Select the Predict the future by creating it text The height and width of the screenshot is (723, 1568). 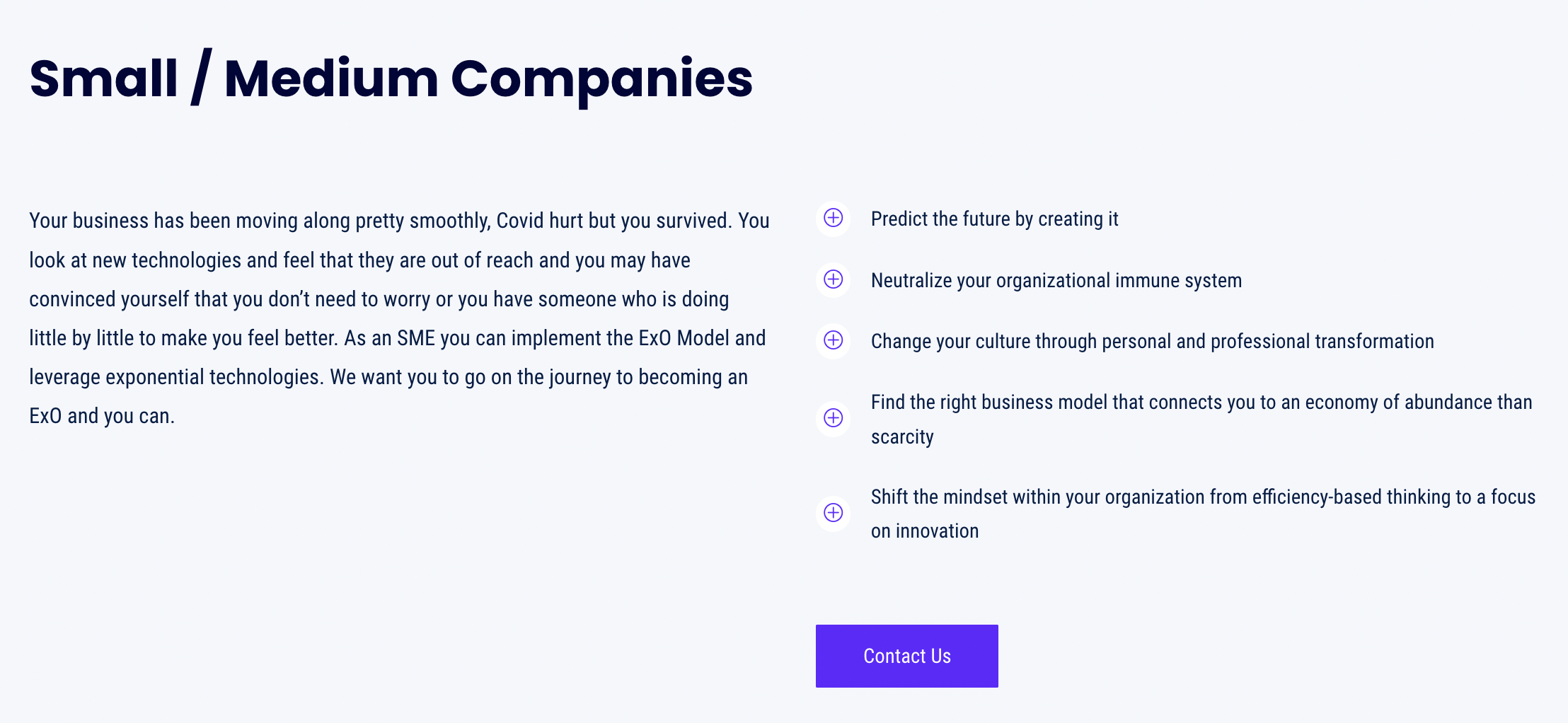tap(994, 219)
